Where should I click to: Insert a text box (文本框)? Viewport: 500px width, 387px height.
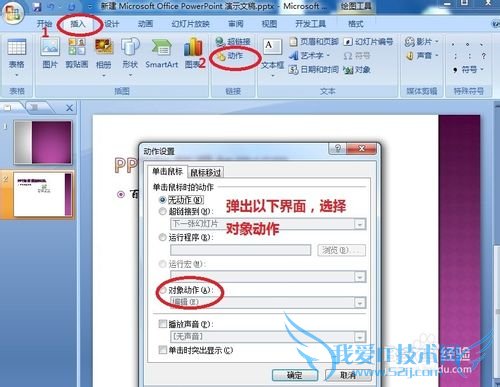click(x=272, y=52)
